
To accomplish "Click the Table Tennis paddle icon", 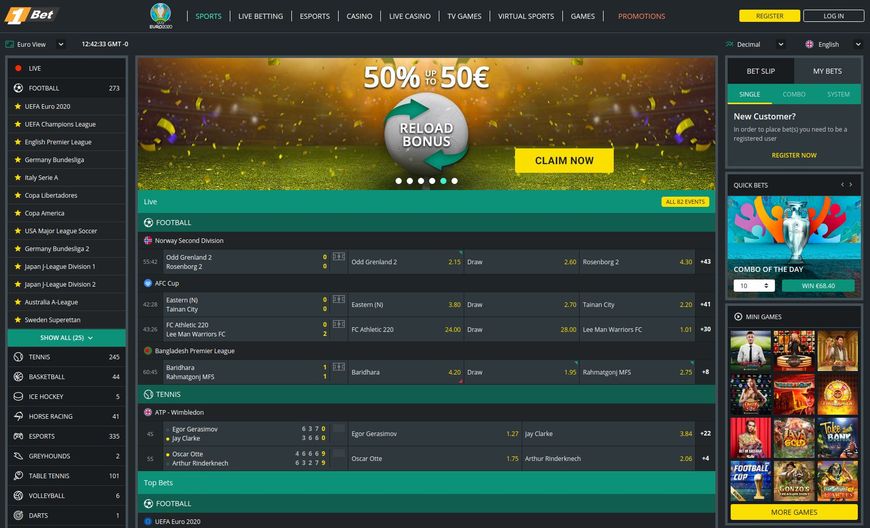I will click(18, 475).
